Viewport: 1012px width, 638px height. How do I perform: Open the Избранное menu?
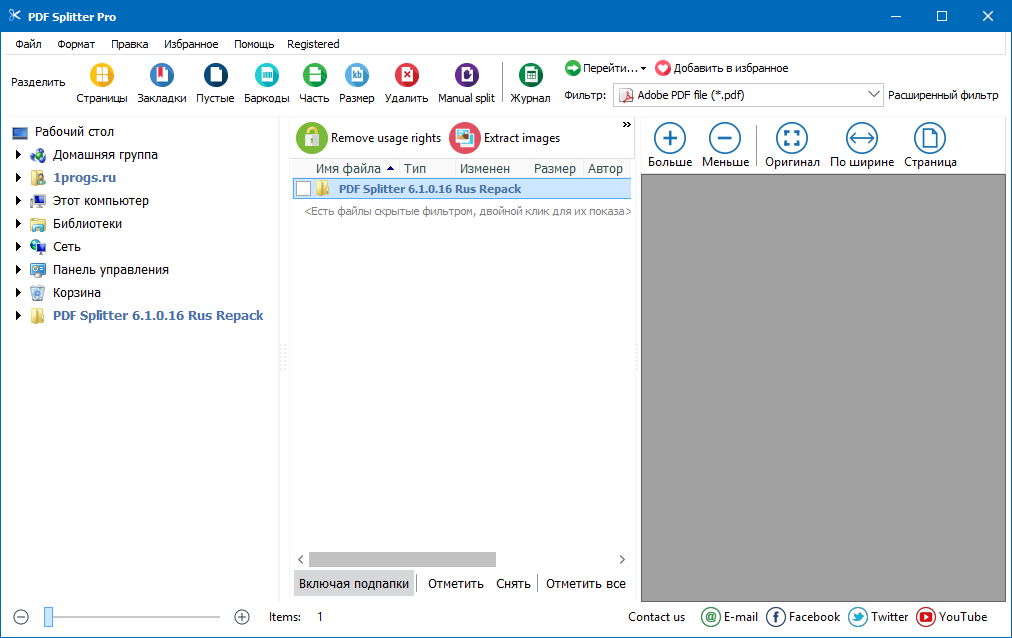click(191, 44)
